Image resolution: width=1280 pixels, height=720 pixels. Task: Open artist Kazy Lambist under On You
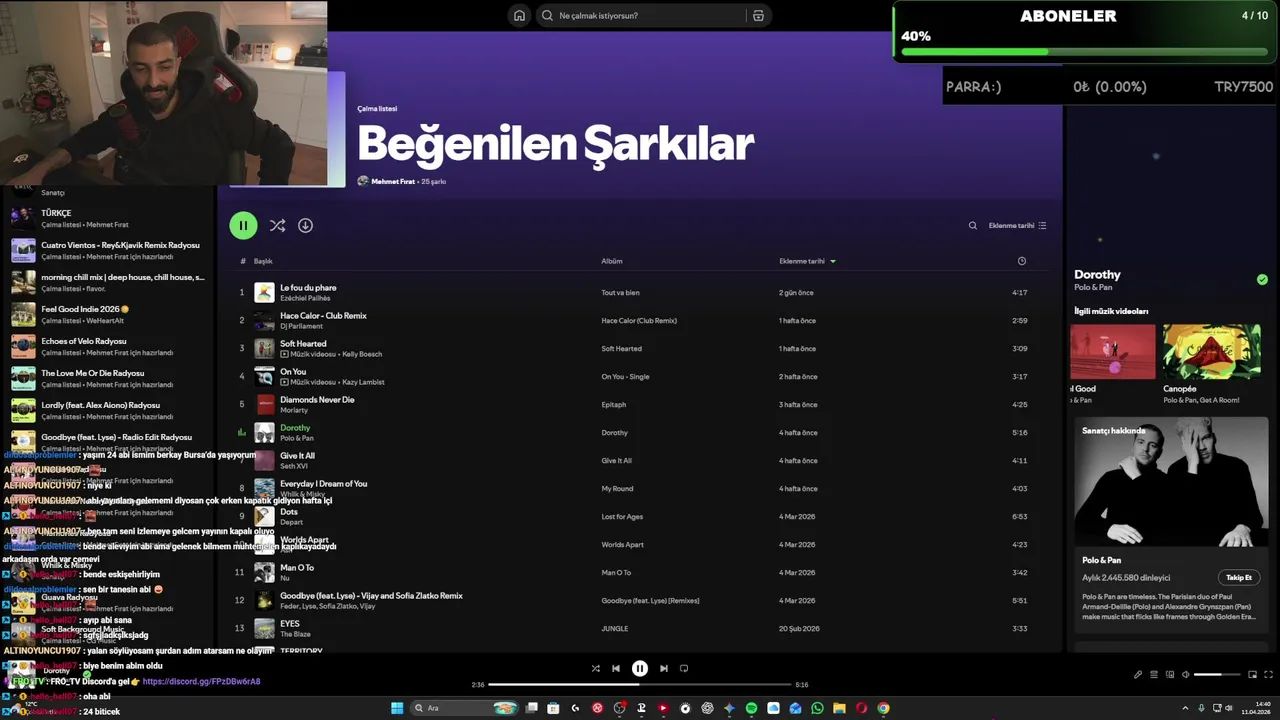tap(364, 382)
